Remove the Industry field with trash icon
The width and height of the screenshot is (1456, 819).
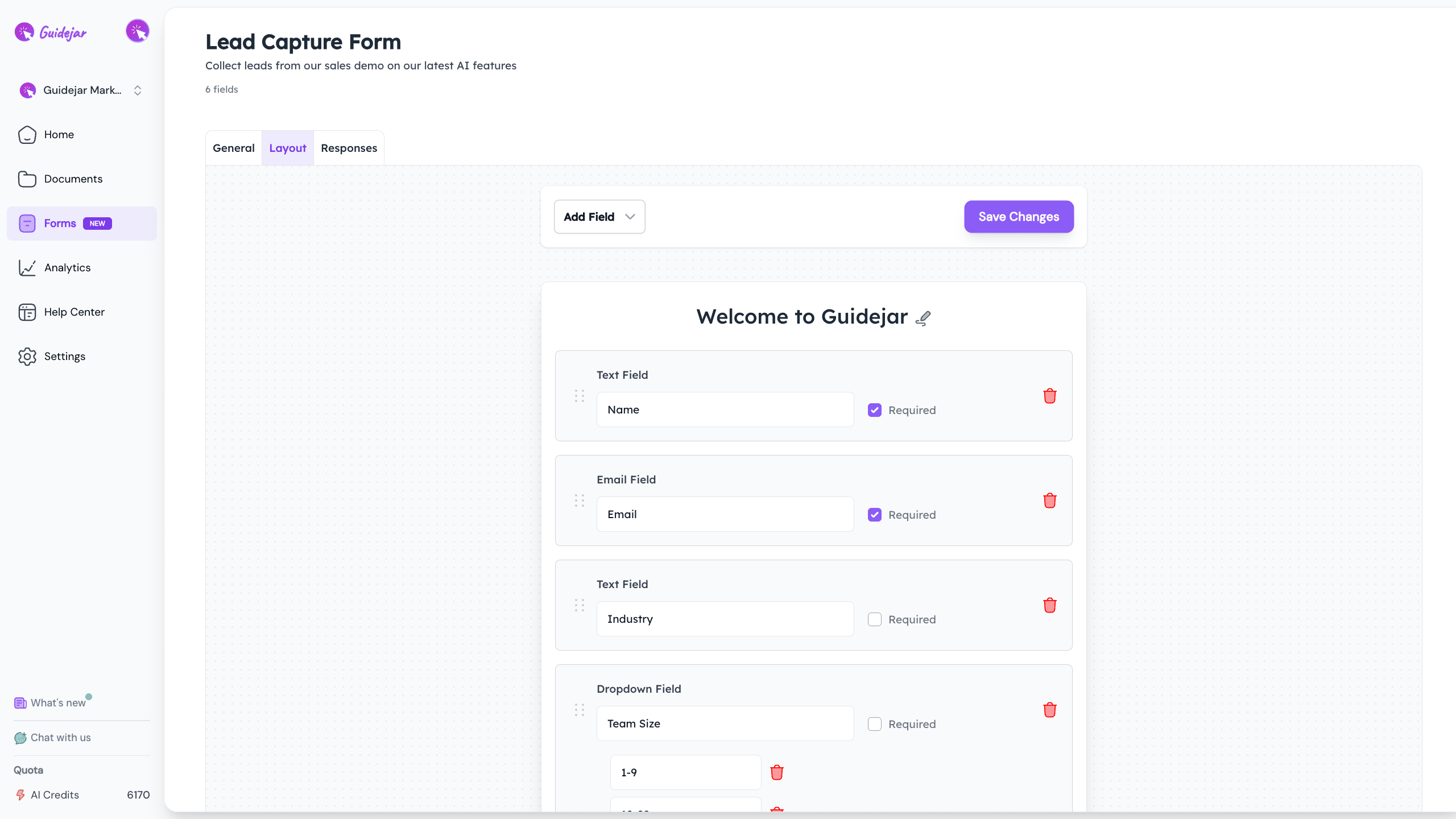[x=1049, y=605]
